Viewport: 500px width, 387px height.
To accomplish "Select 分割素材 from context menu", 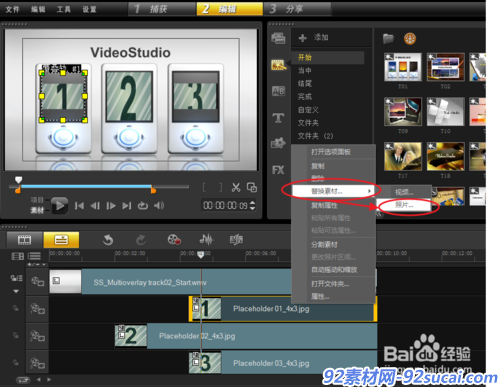I will click(x=324, y=245).
